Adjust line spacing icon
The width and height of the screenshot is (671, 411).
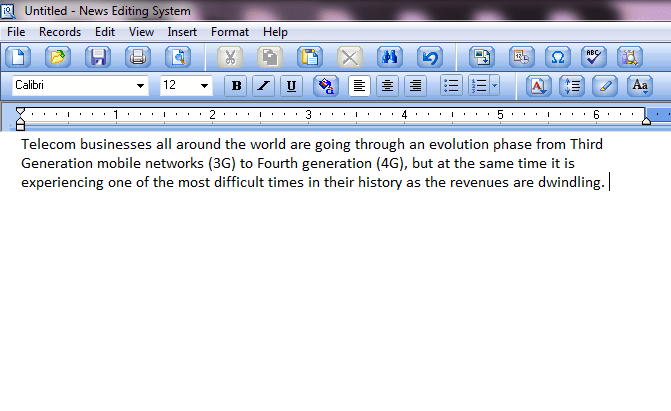tap(572, 86)
